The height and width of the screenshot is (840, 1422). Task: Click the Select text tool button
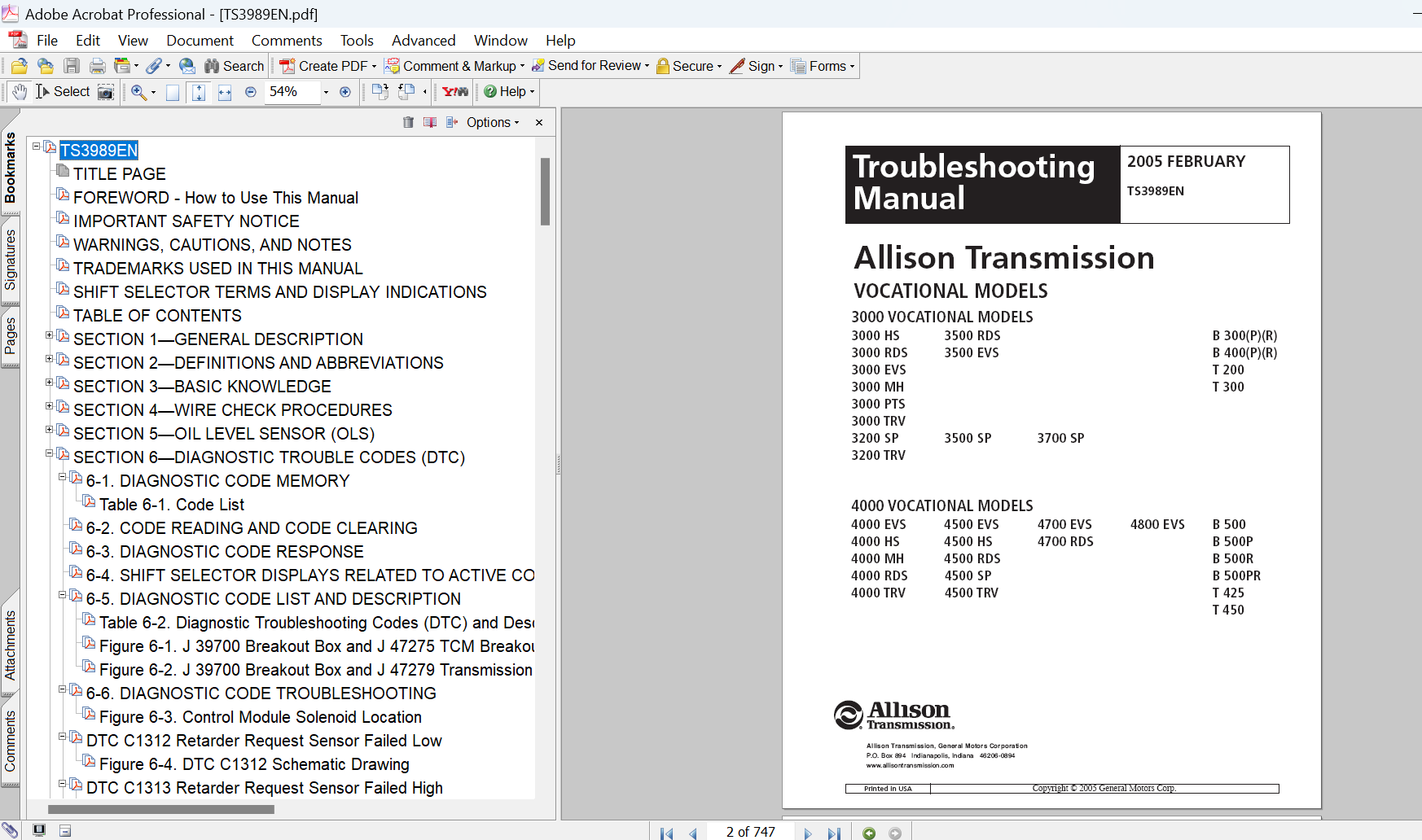pyautogui.click(x=64, y=91)
